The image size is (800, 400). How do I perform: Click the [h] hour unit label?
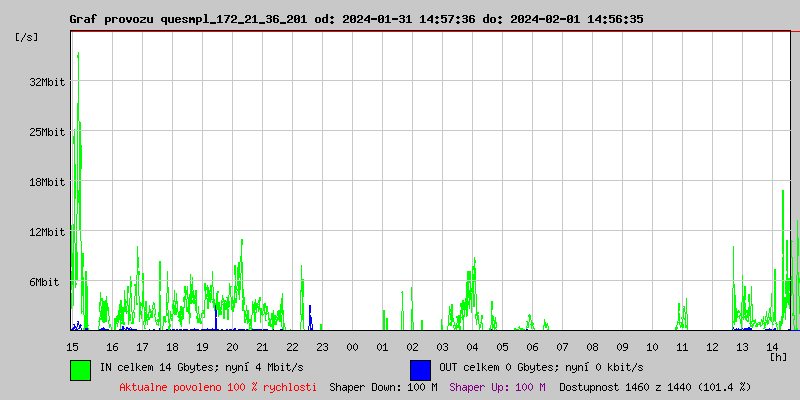[778, 356]
